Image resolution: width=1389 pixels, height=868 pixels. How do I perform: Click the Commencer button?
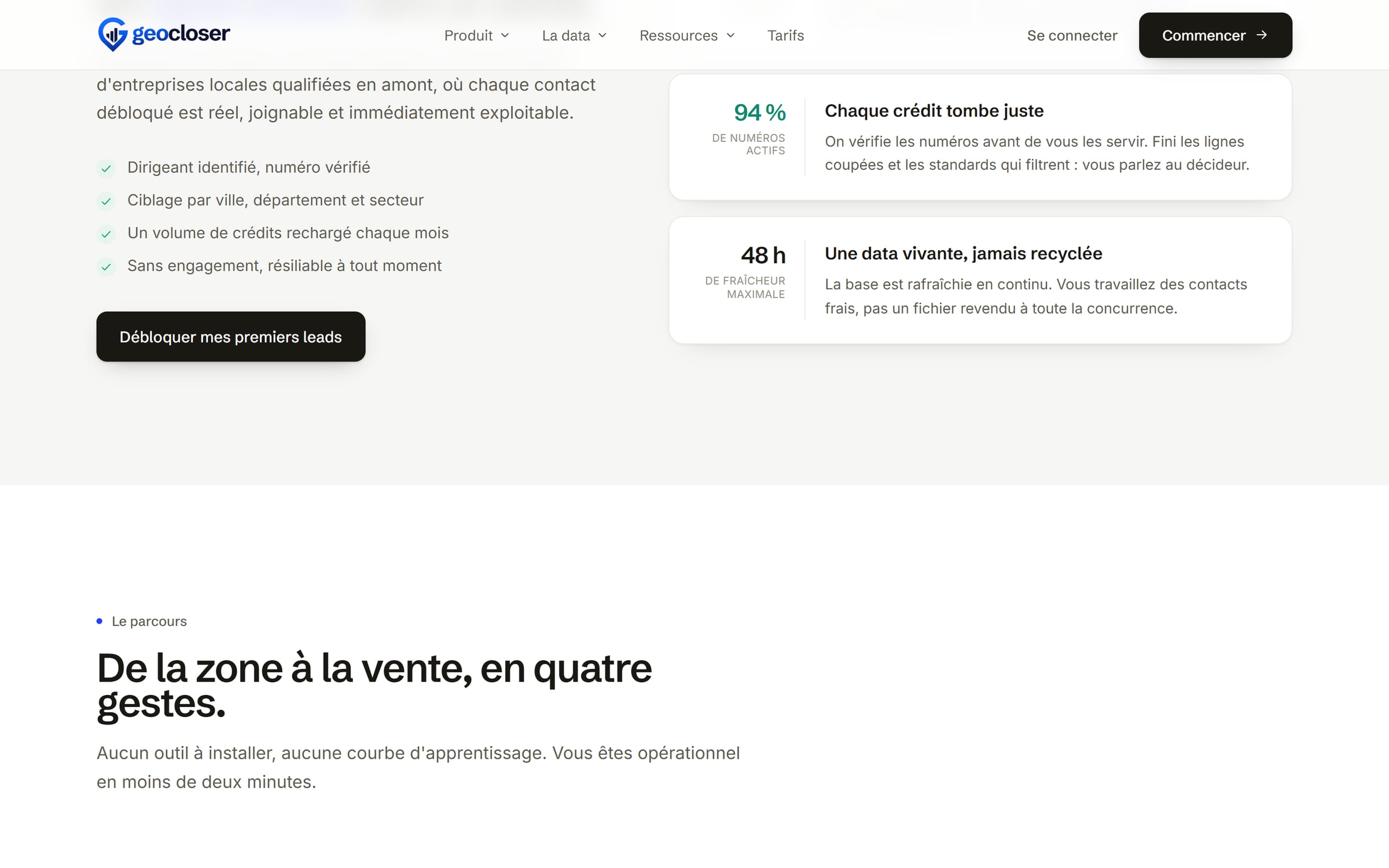pos(1215,35)
